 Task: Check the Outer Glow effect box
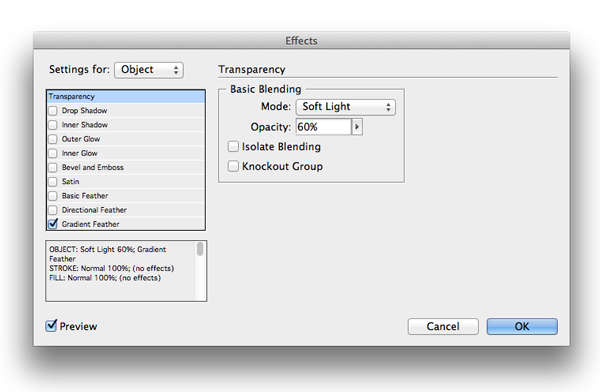pos(53,139)
